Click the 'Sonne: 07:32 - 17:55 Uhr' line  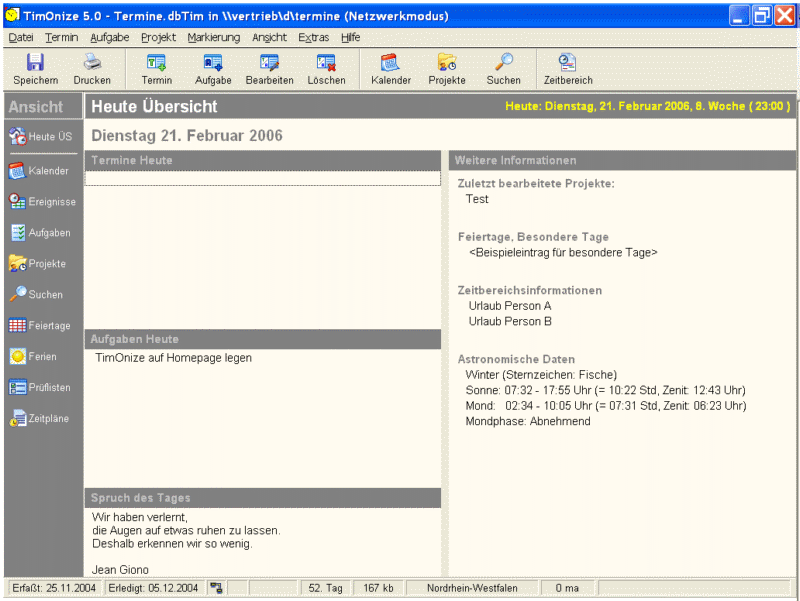click(605, 391)
